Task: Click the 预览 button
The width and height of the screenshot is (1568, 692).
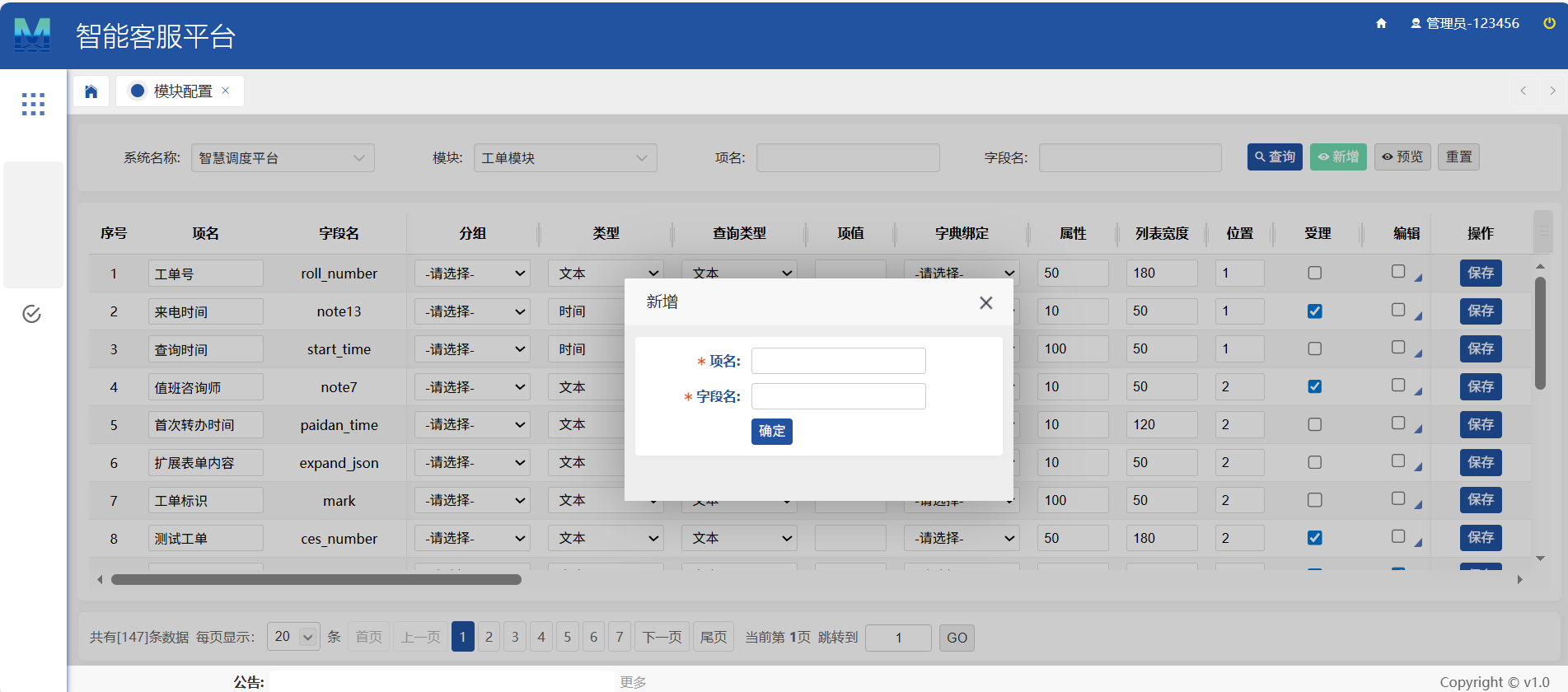Action: 1402,157
